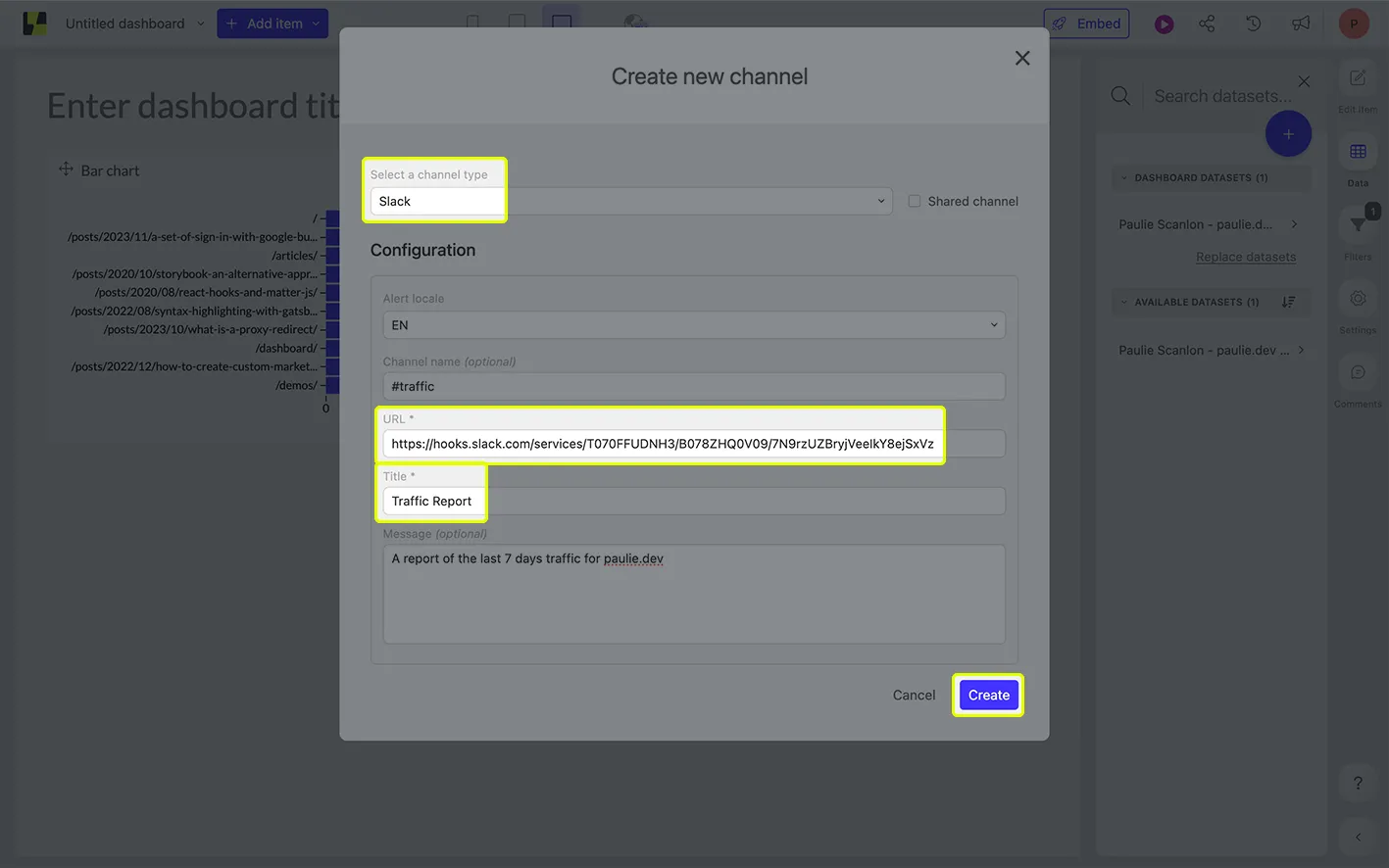This screenshot has height=868, width=1389.
Task: Click the globe language icon
Action: (635, 23)
